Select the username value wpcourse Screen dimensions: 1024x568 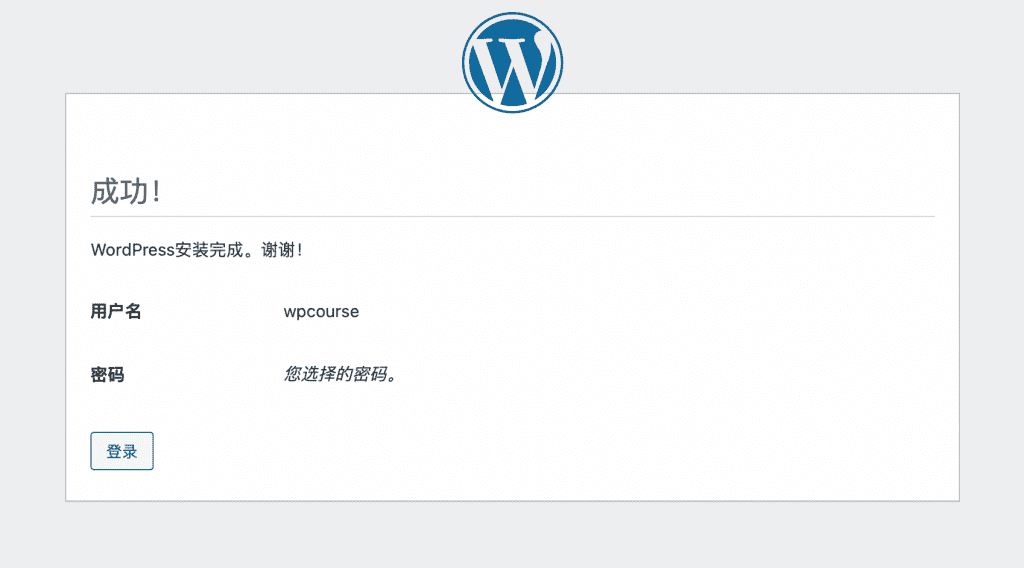tap(321, 312)
